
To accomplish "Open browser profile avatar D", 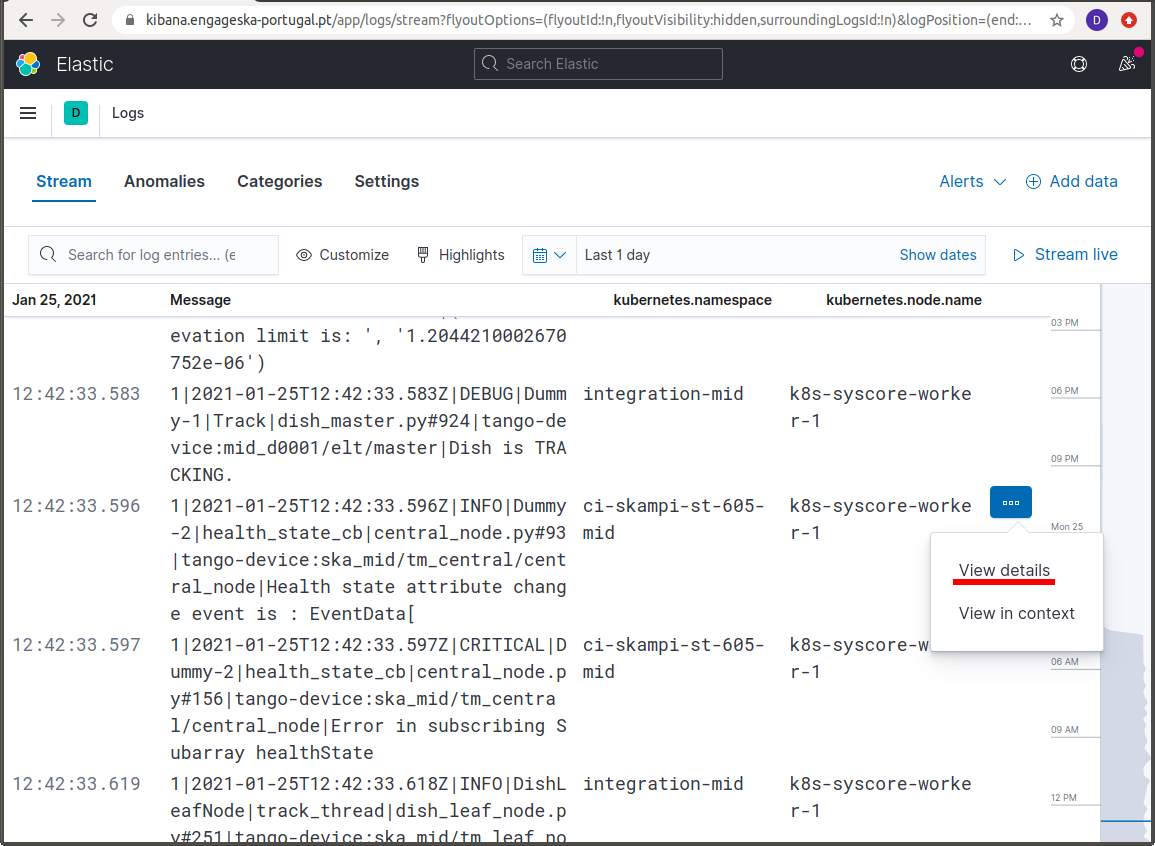I will coord(1096,20).
